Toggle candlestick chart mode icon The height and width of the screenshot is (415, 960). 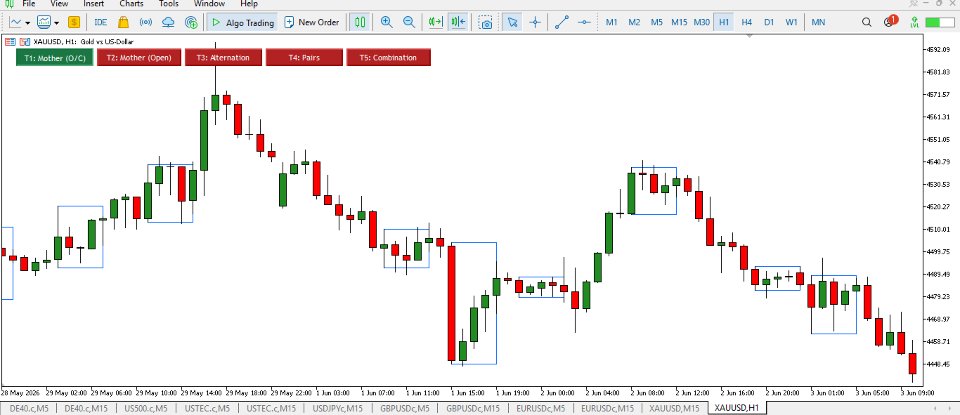[361, 23]
